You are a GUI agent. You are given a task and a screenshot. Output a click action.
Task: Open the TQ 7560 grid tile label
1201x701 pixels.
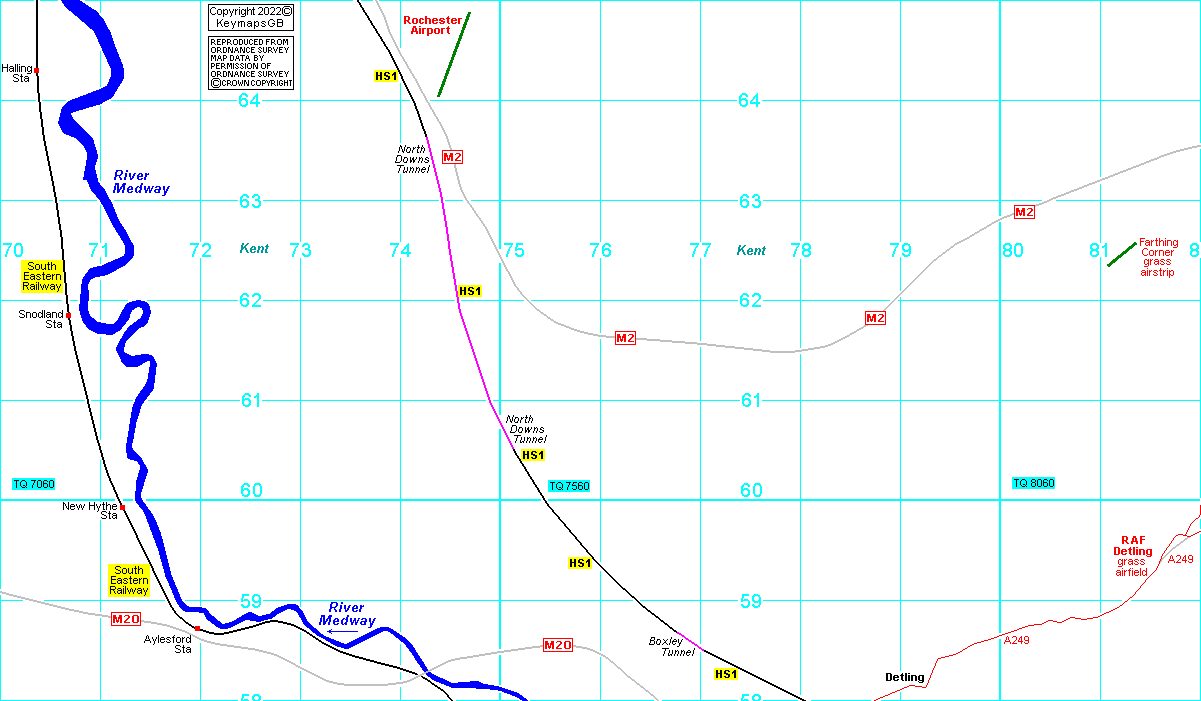(569, 486)
